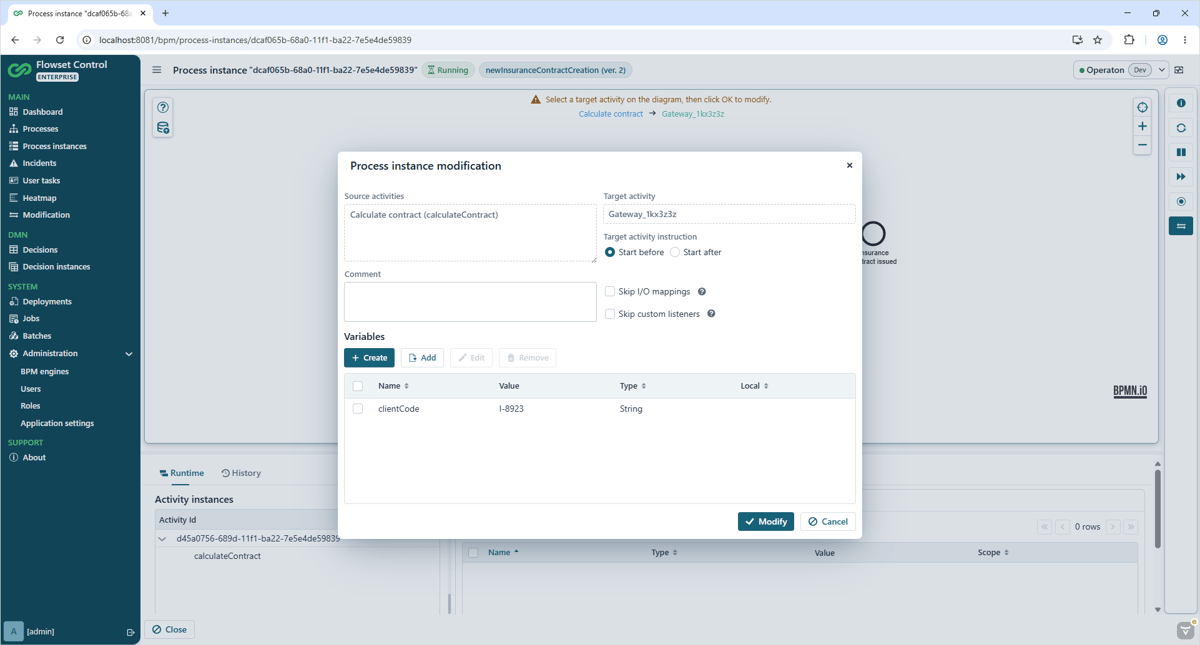Click the Target activity field
This screenshot has width=1200, height=645.
[x=729, y=214]
